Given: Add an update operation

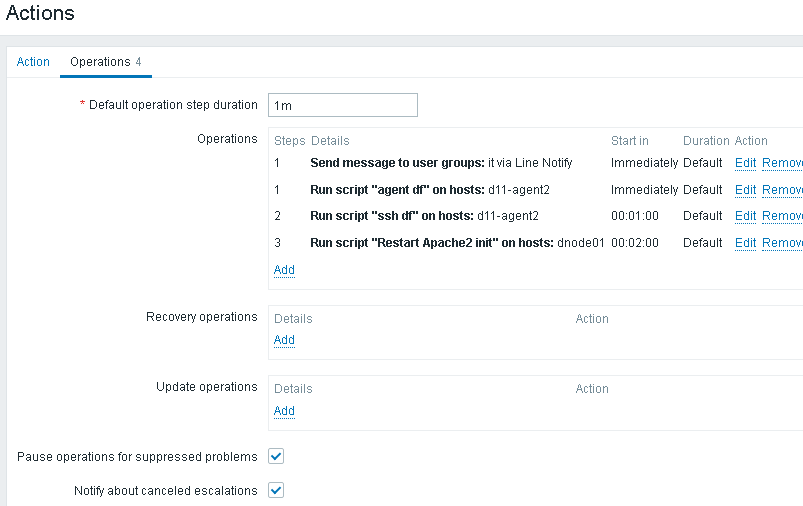Looking at the screenshot, I should point(284,411).
